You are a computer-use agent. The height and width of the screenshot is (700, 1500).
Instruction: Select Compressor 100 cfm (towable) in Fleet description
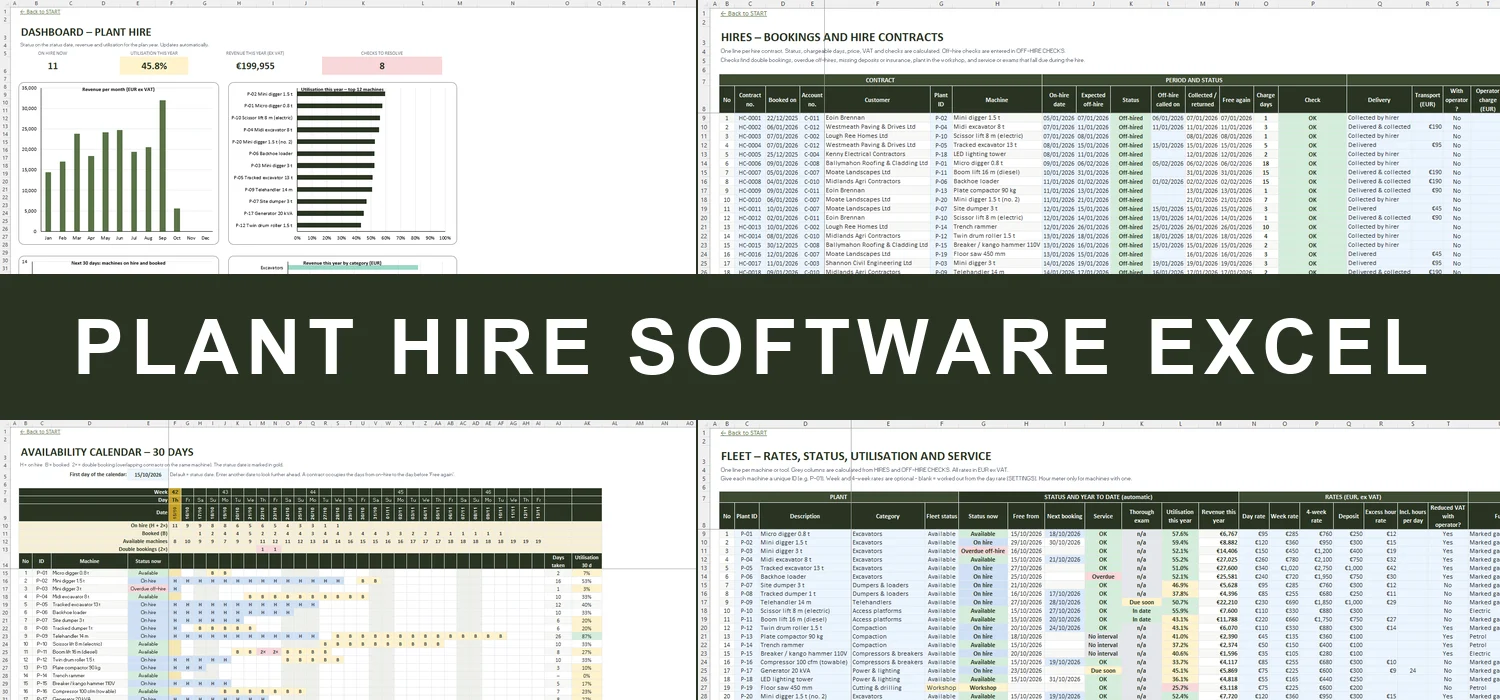tap(804, 662)
